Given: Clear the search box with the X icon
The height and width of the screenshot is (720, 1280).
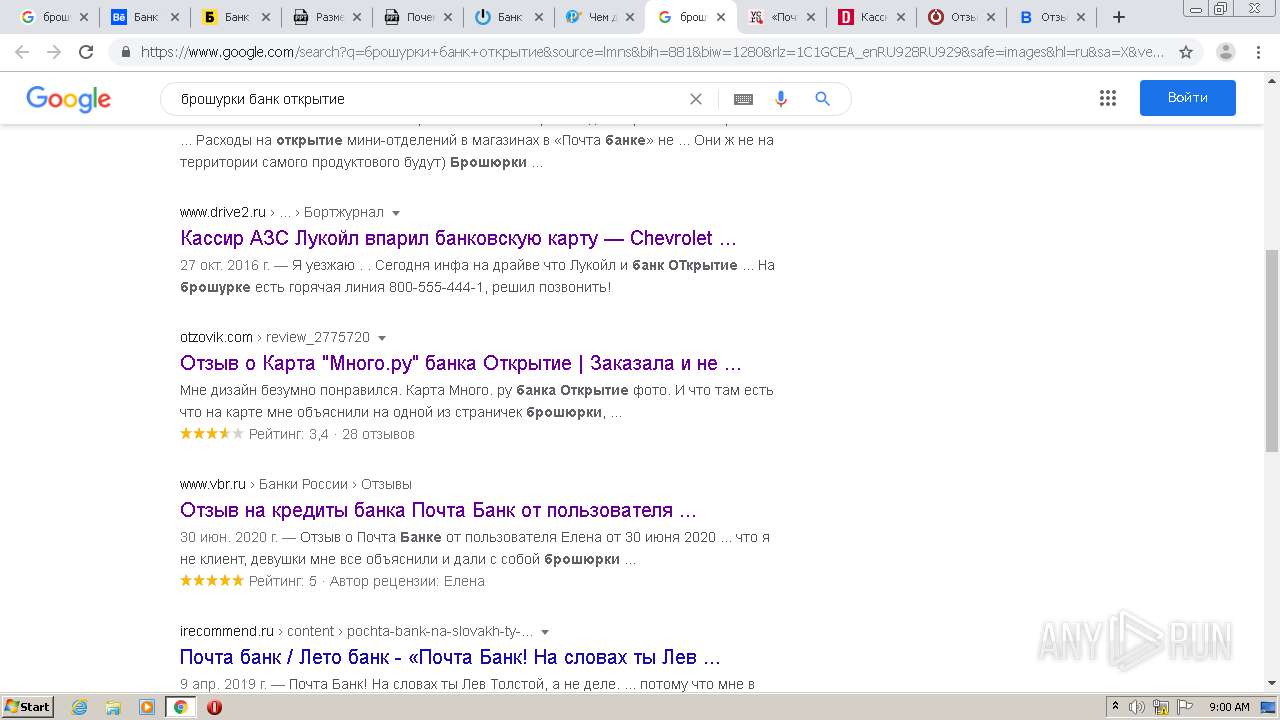Looking at the screenshot, I should [696, 99].
